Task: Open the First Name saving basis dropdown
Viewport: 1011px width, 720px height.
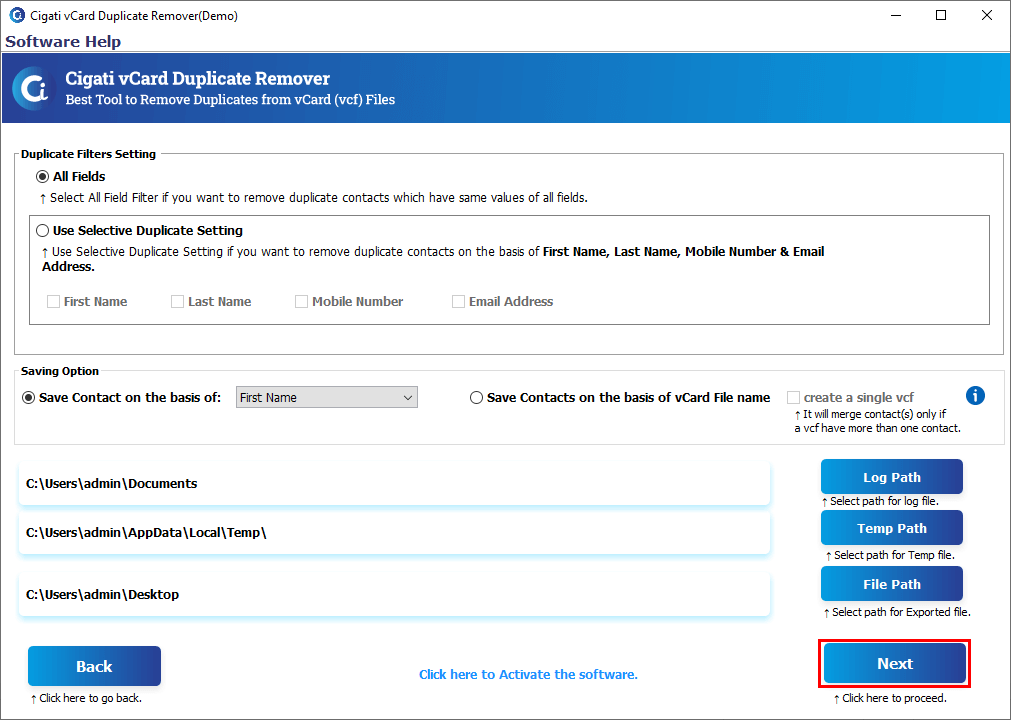Action: (x=327, y=397)
